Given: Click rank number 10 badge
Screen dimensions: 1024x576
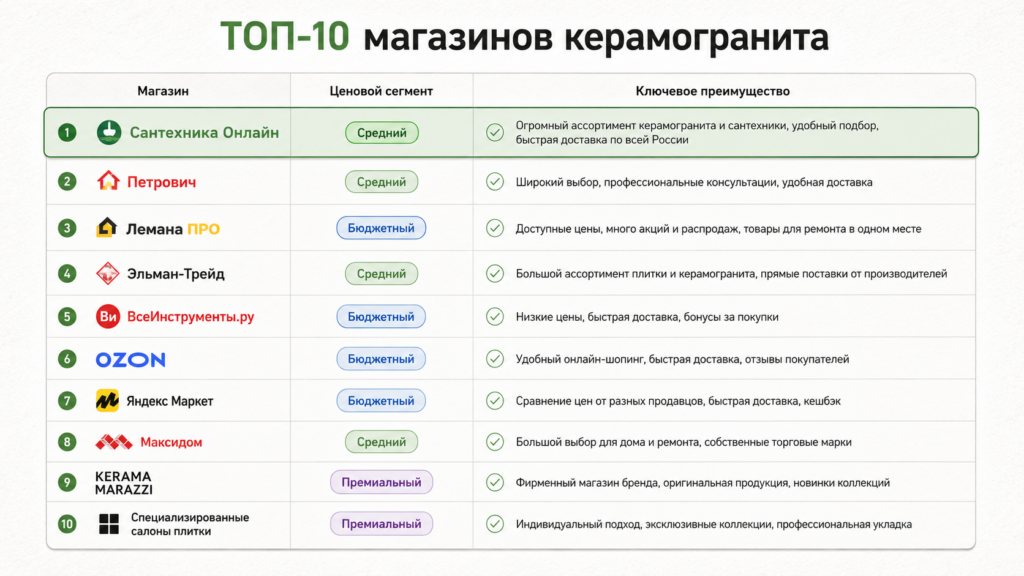Looking at the screenshot, I should coord(67,524).
